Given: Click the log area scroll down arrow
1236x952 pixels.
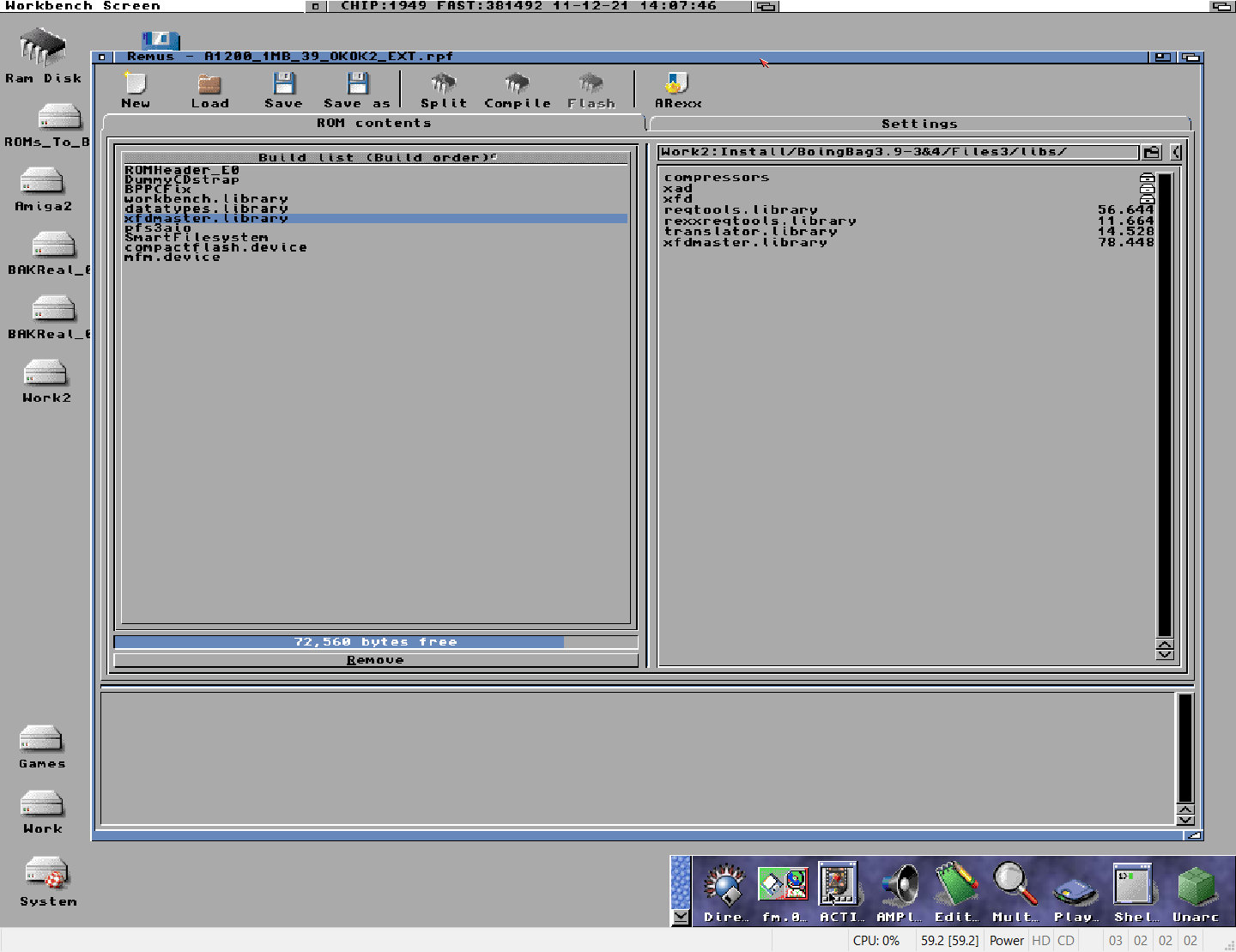Looking at the screenshot, I should point(1184,820).
